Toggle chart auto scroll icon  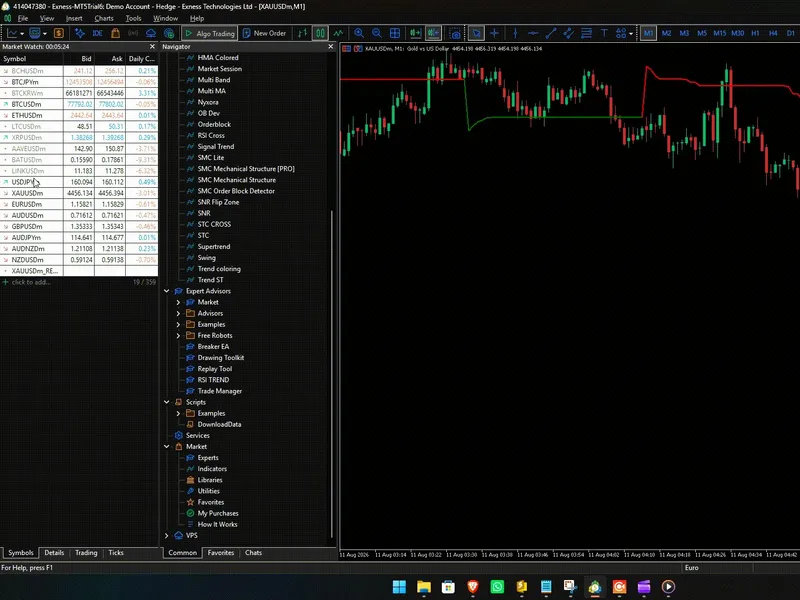click(x=415, y=33)
